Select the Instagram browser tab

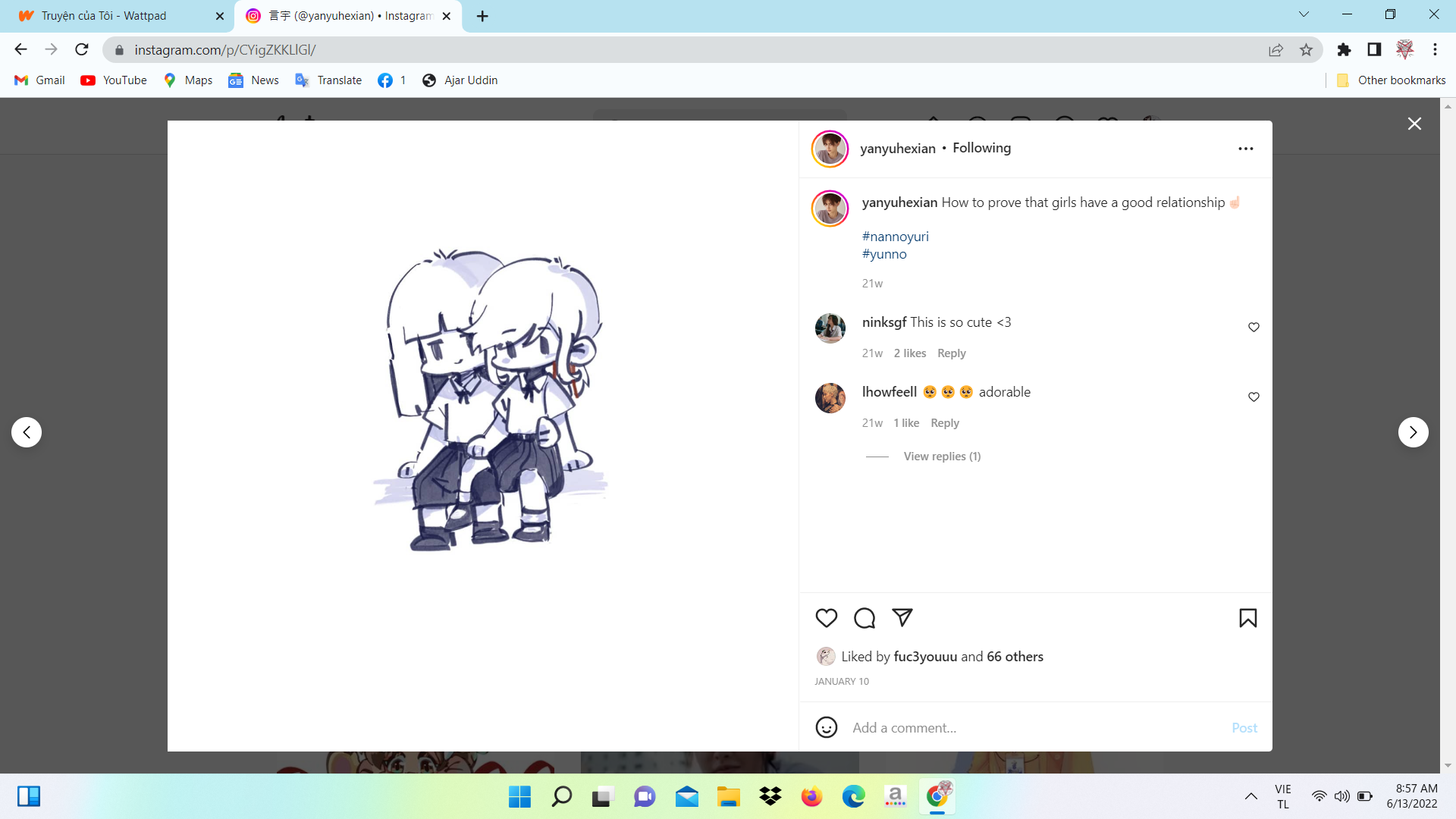click(349, 16)
